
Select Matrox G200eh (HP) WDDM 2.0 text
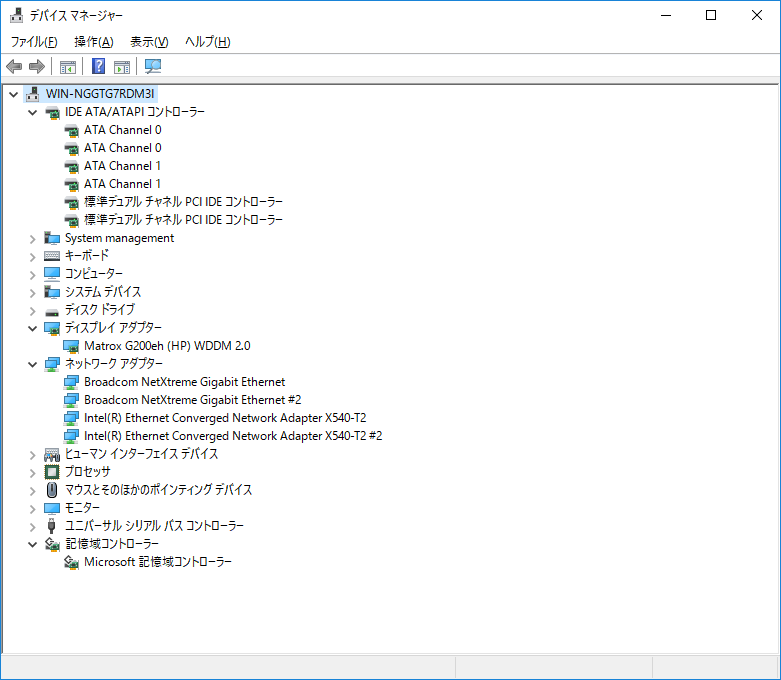[167, 346]
